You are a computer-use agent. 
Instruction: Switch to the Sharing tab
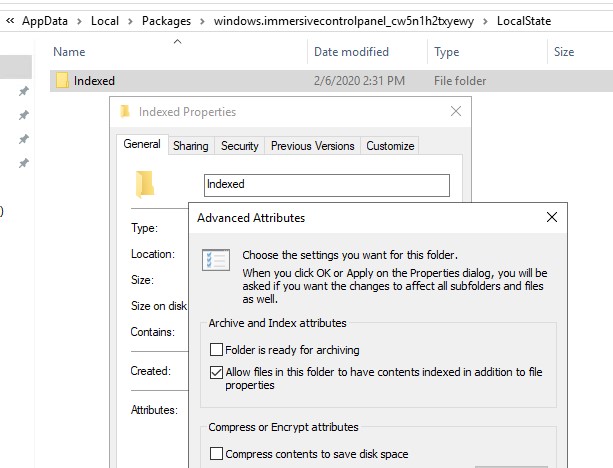click(x=190, y=146)
